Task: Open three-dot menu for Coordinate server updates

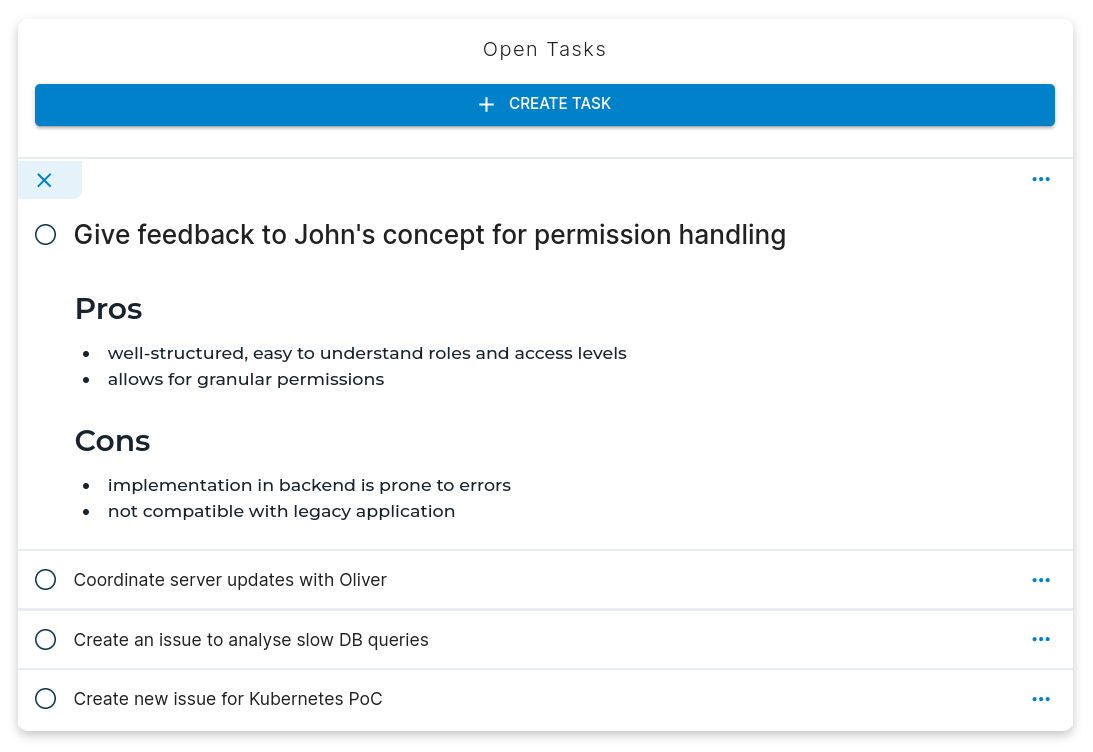Action: 1041,580
